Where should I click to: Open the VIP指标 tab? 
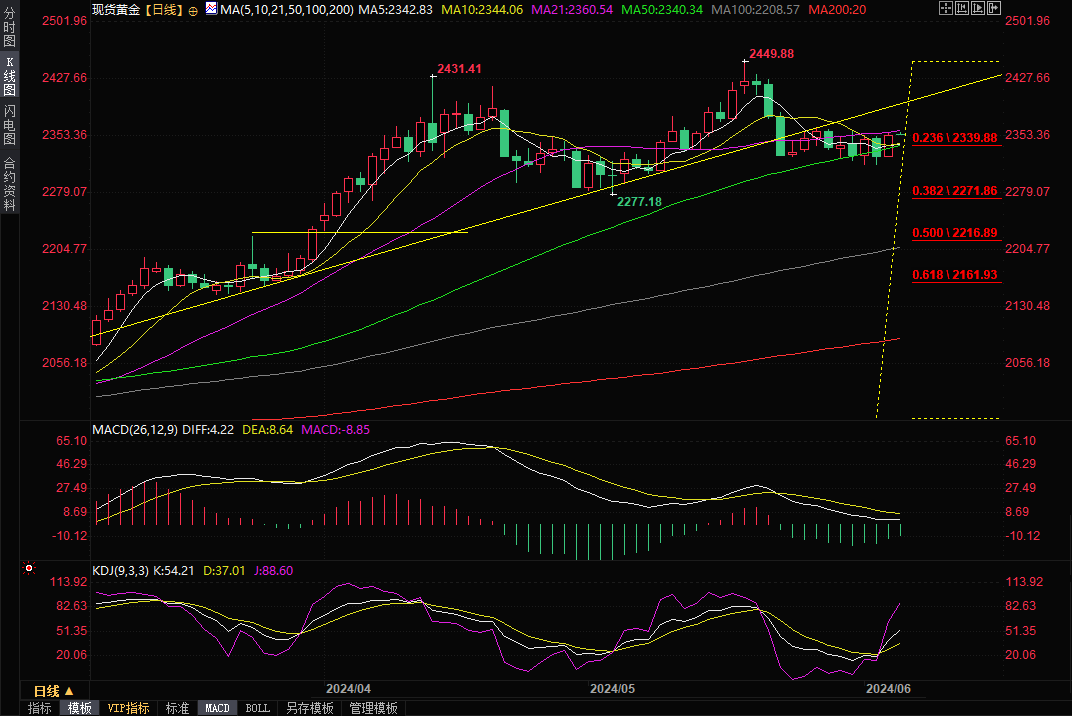click(x=128, y=708)
